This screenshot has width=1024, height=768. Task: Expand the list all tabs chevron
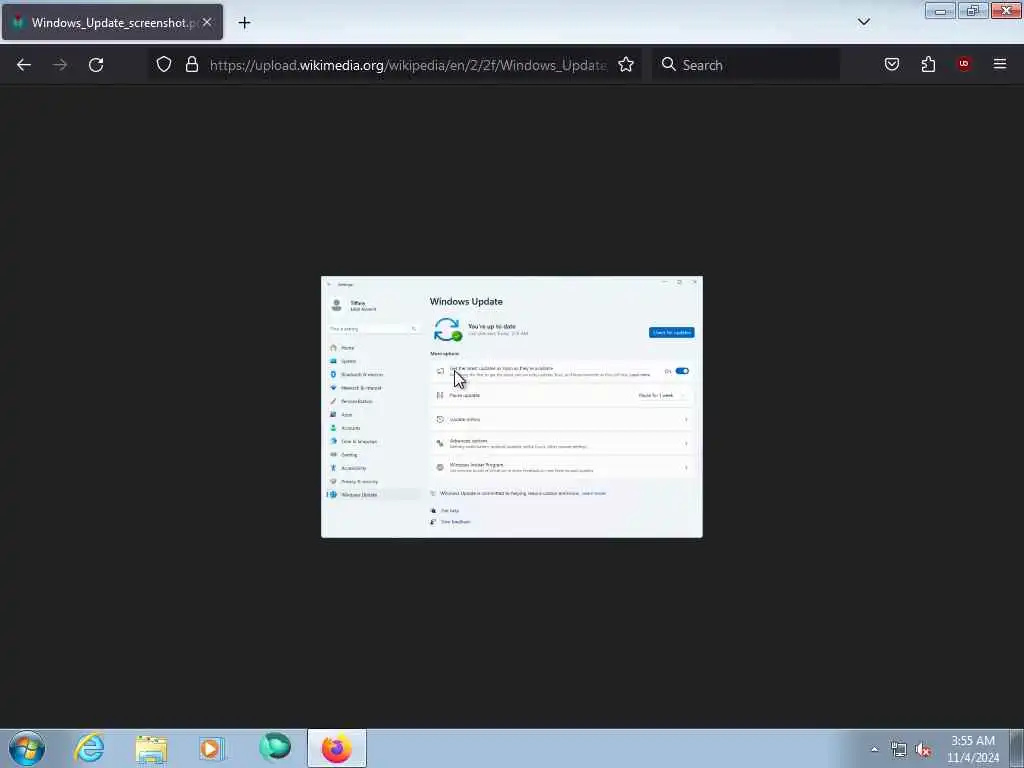[x=864, y=22]
